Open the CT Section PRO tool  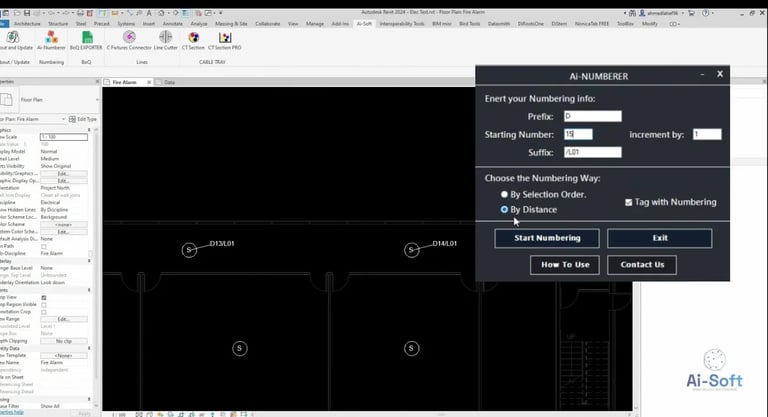pos(225,40)
